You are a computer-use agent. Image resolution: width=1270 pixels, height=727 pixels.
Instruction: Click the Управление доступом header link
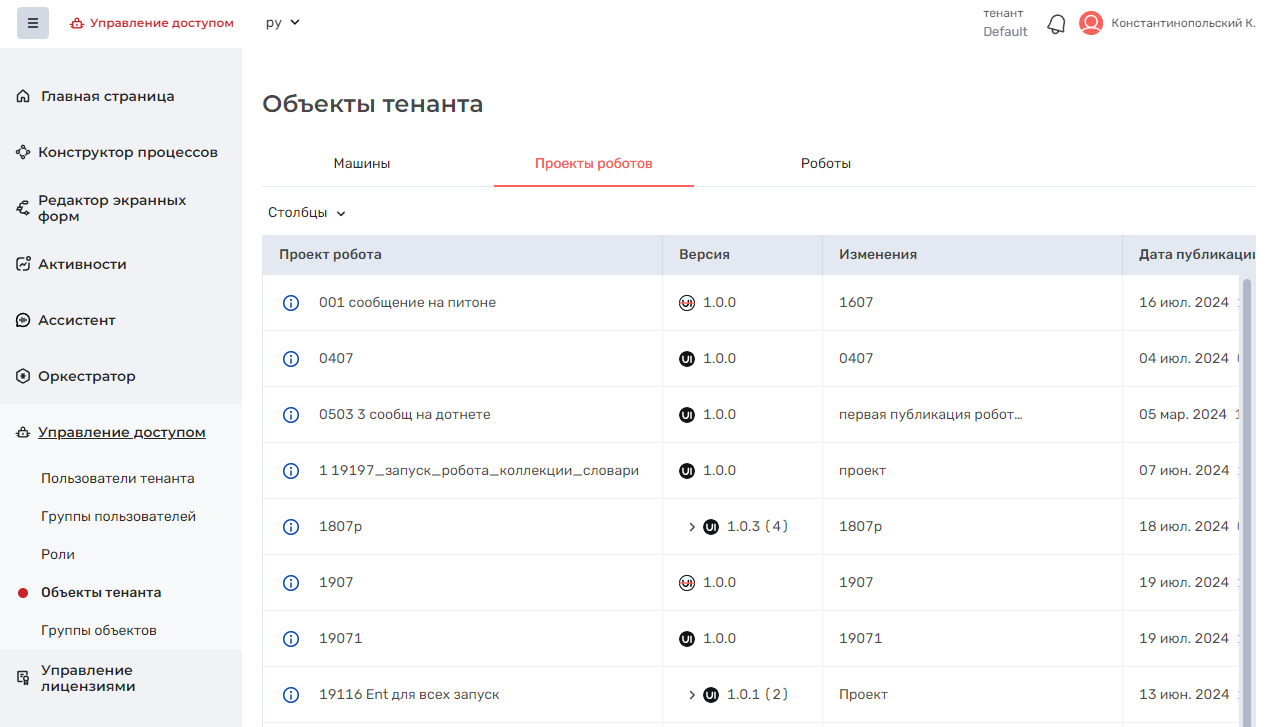[x=152, y=23]
